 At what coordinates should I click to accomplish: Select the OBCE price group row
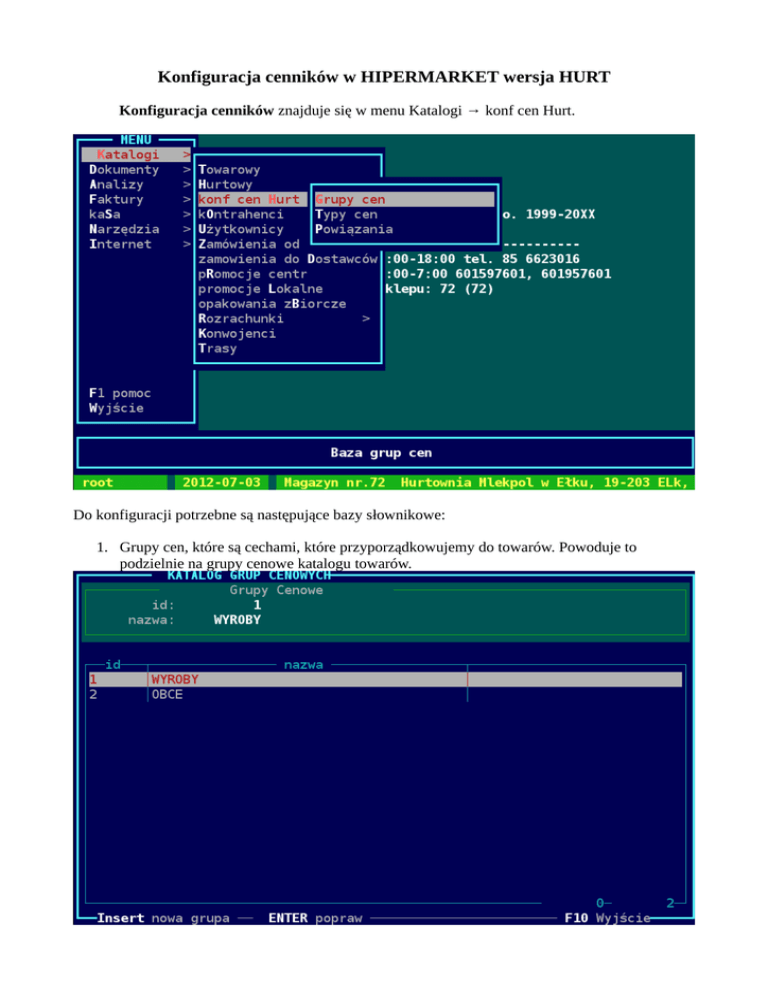tap(167, 694)
